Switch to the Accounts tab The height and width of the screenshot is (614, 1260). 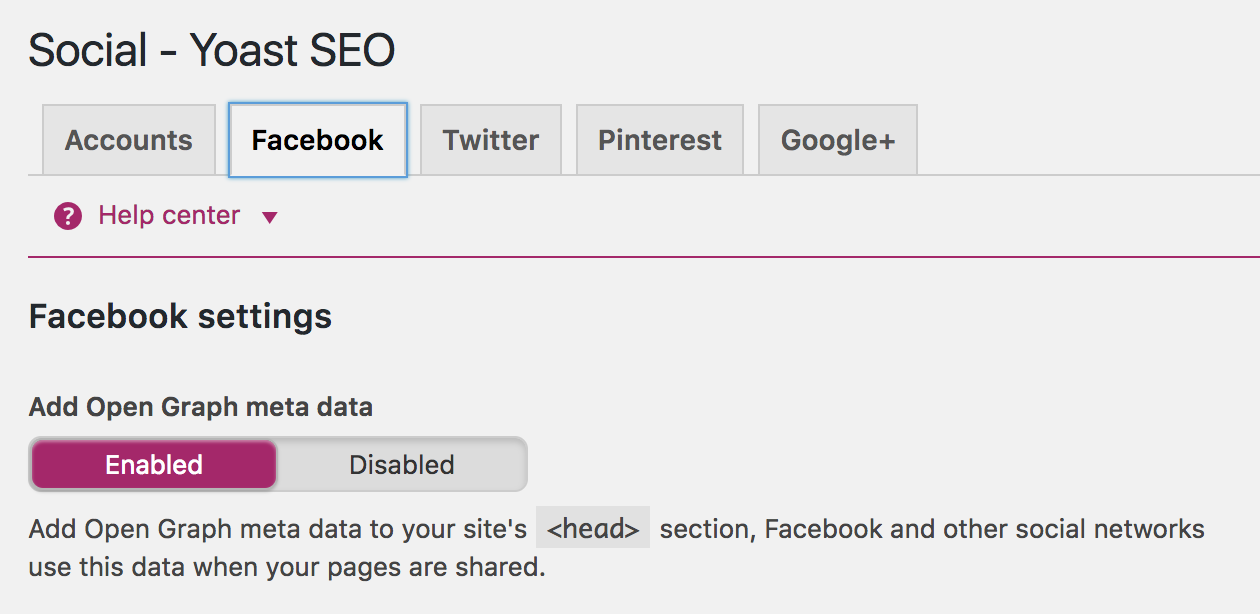pyautogui.click(x=129, y=140)
